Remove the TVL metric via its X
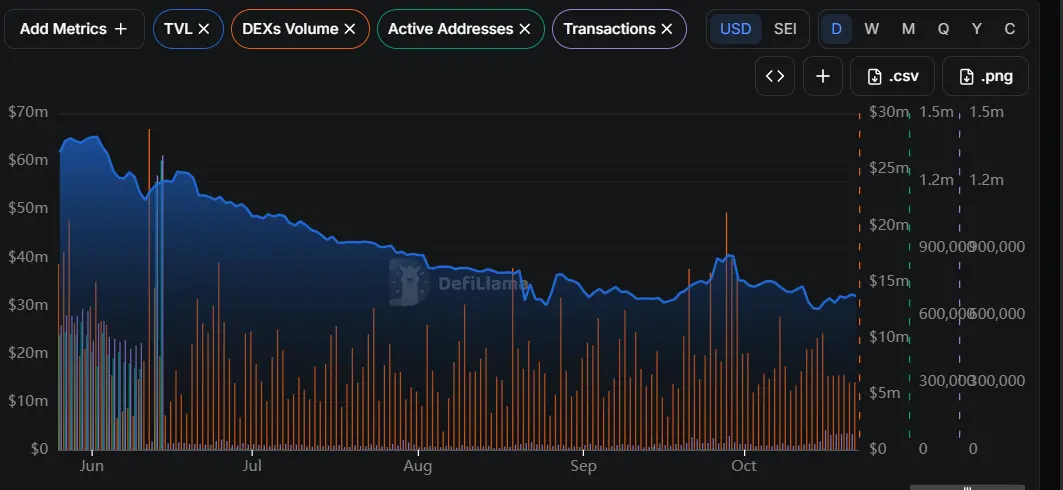Screen dimensions: 1063x490 pos(204,29)
